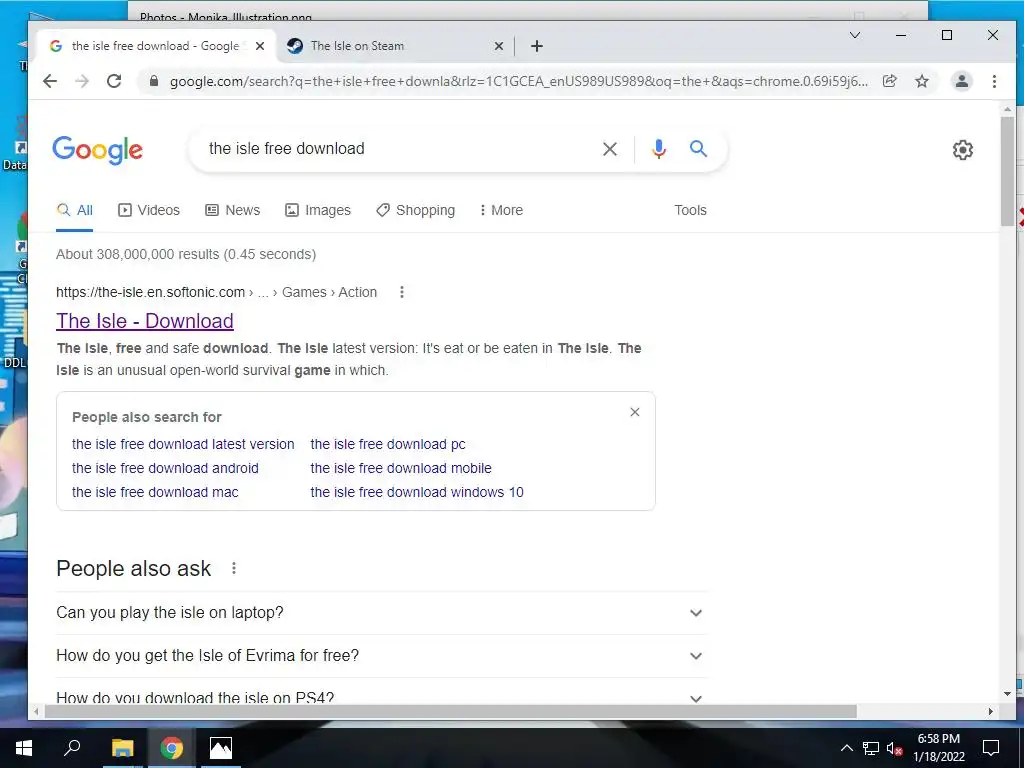
Task: Open network status tray icon
Action: (x=871, y=748)
